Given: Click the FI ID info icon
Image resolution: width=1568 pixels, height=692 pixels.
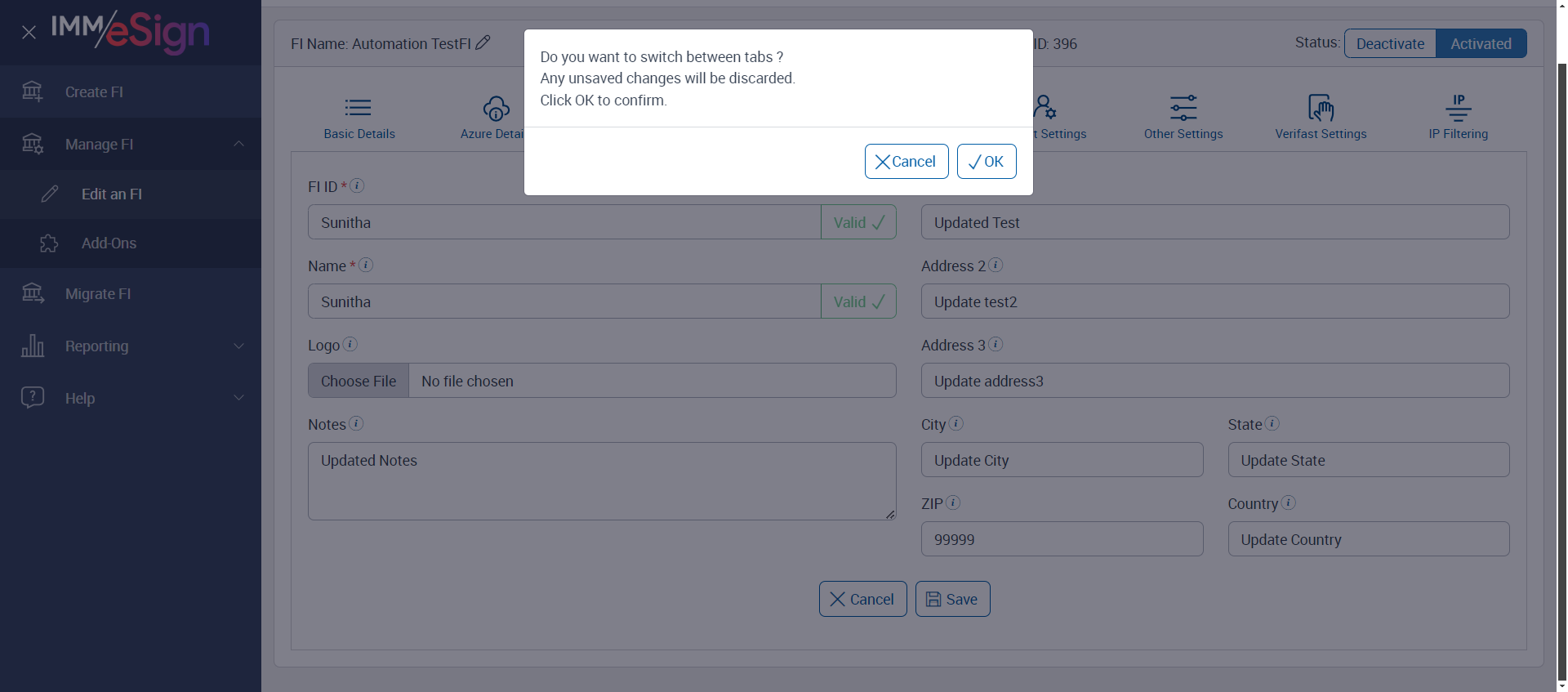Looking at the screenshot, I should (357, 185).
